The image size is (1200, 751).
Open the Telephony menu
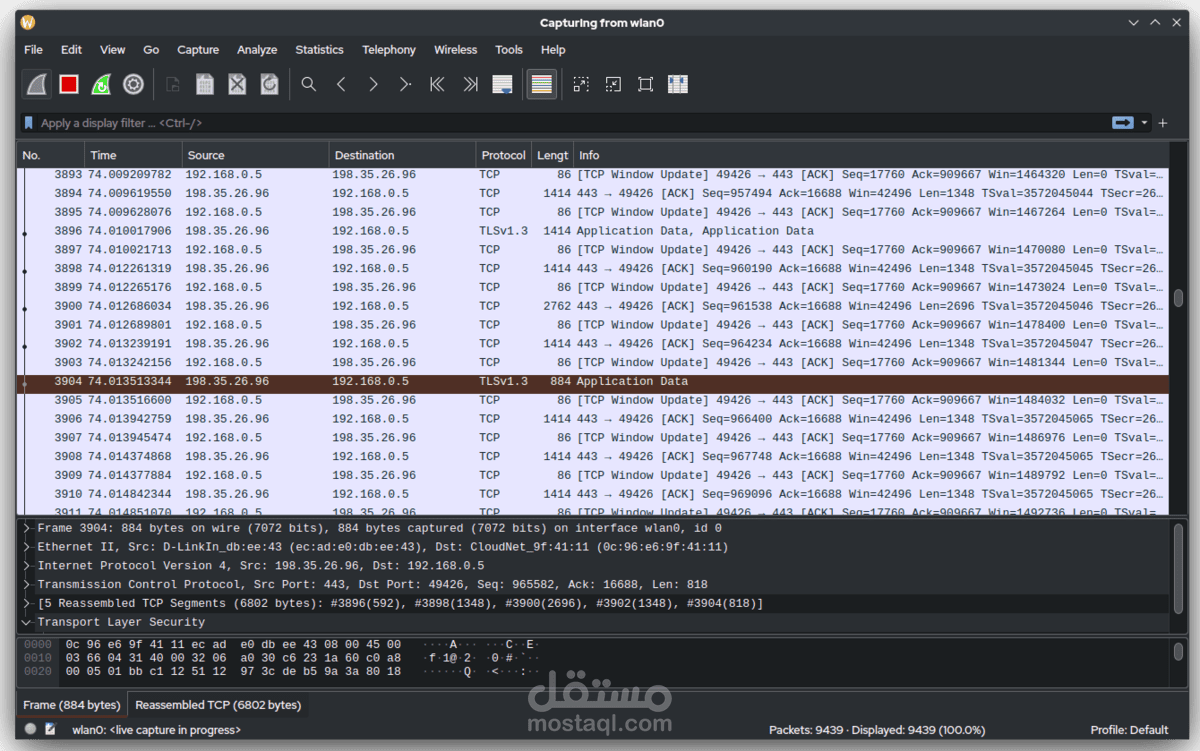click(389, 50)
